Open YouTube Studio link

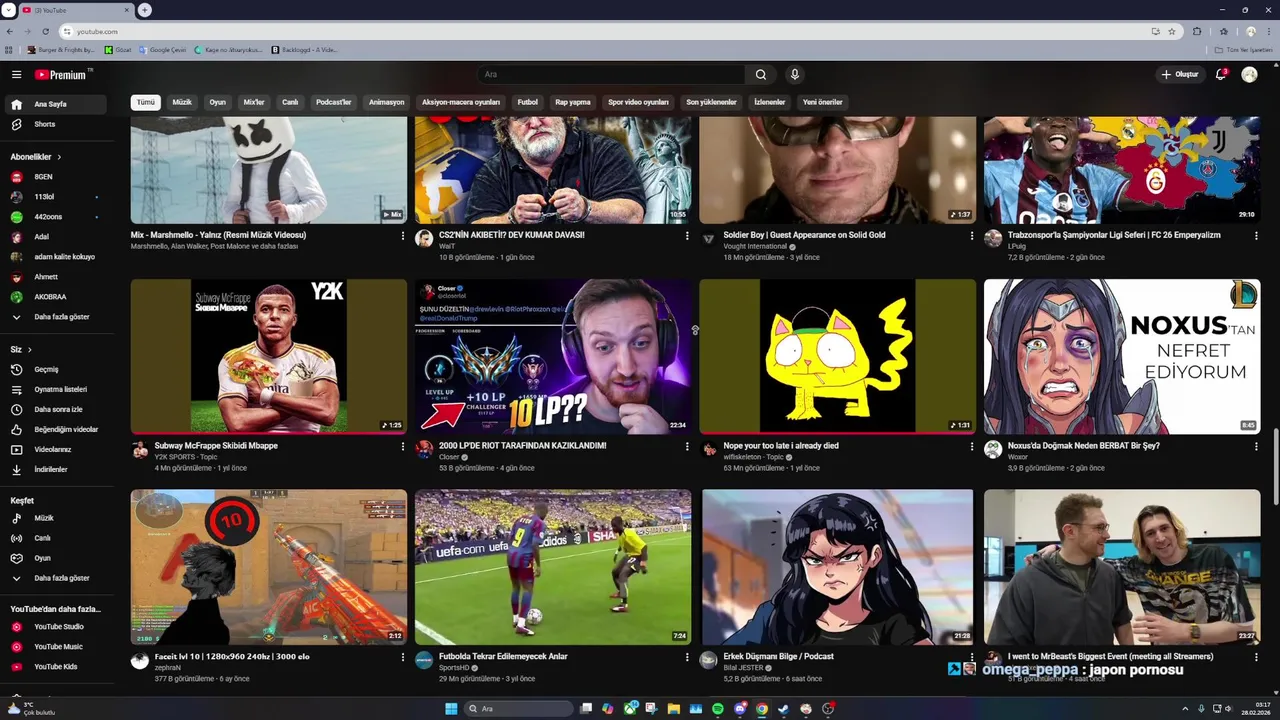tap(58, 627)
